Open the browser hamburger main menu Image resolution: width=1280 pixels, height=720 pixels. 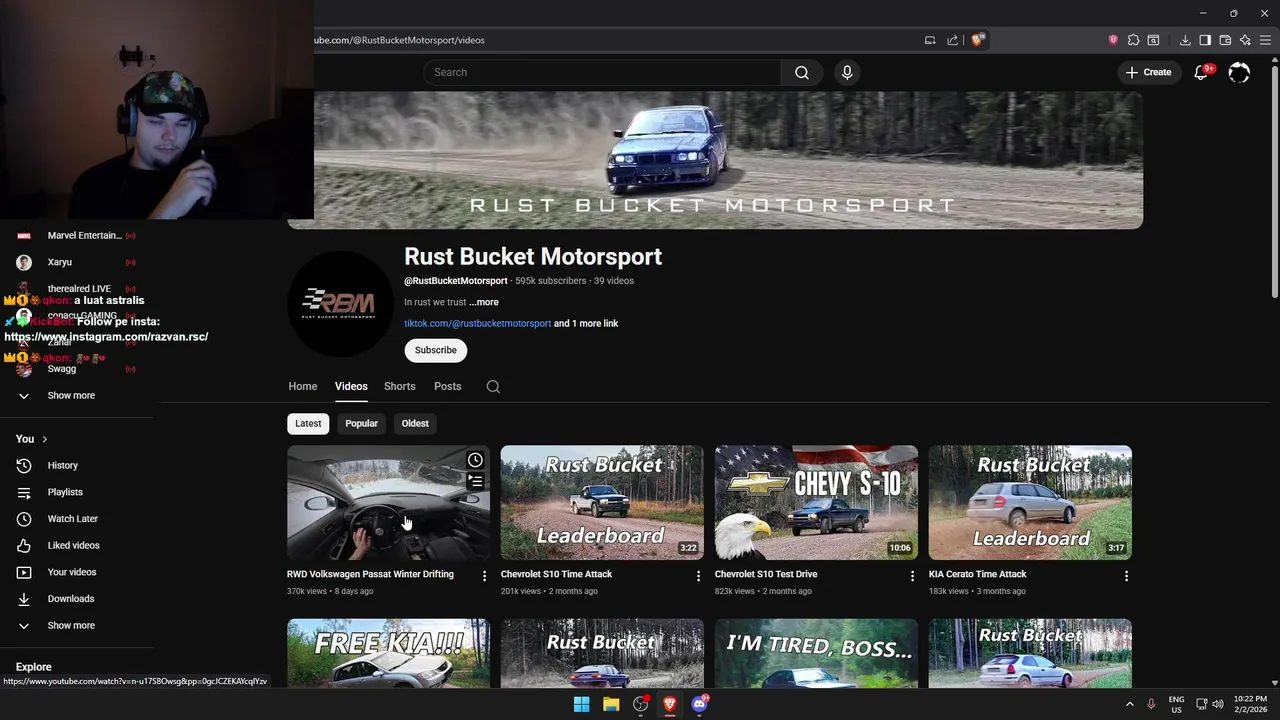tap(1265, 40)
